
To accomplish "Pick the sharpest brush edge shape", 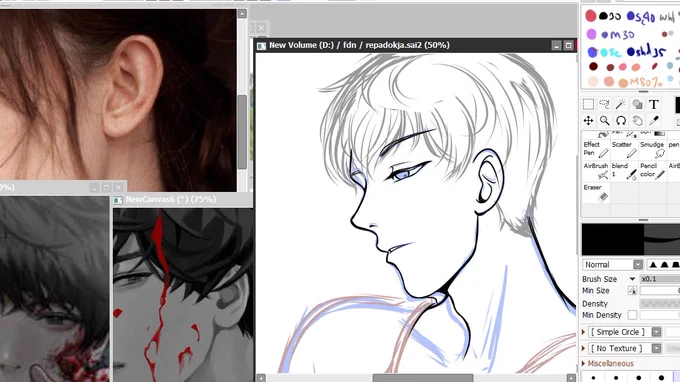I will tap(653, 264).
